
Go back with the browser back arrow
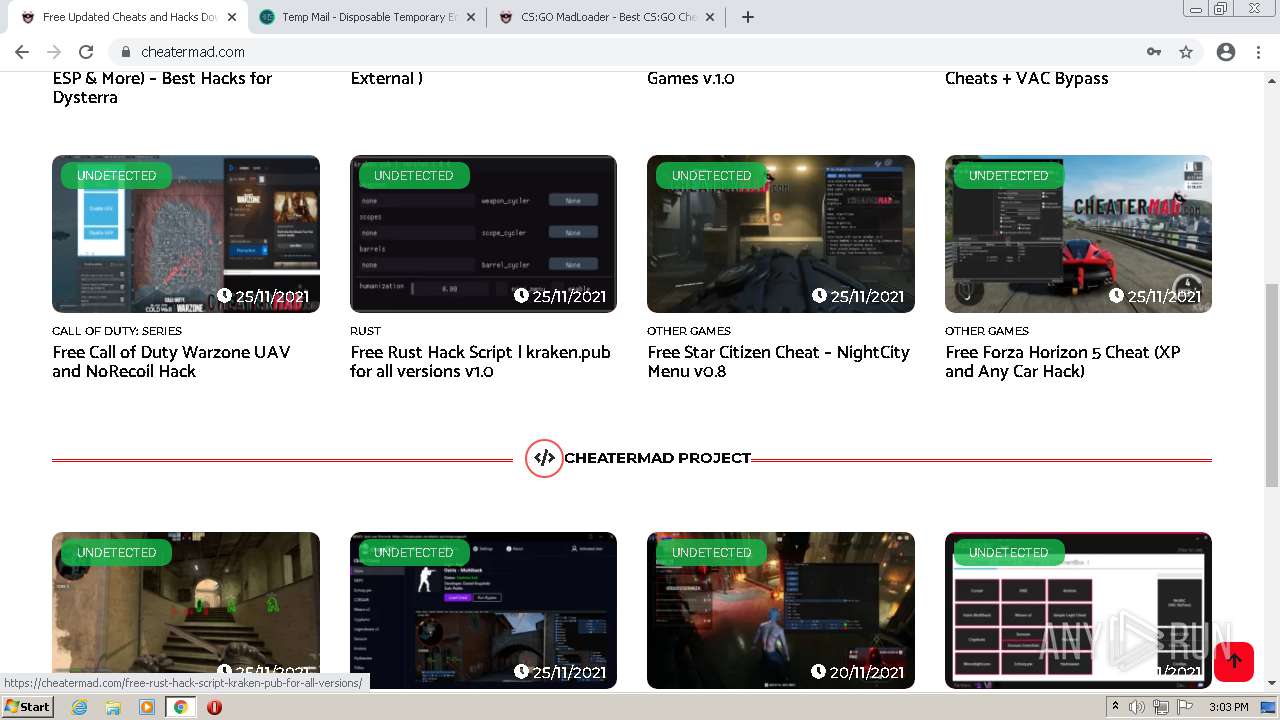pos(22,52)
